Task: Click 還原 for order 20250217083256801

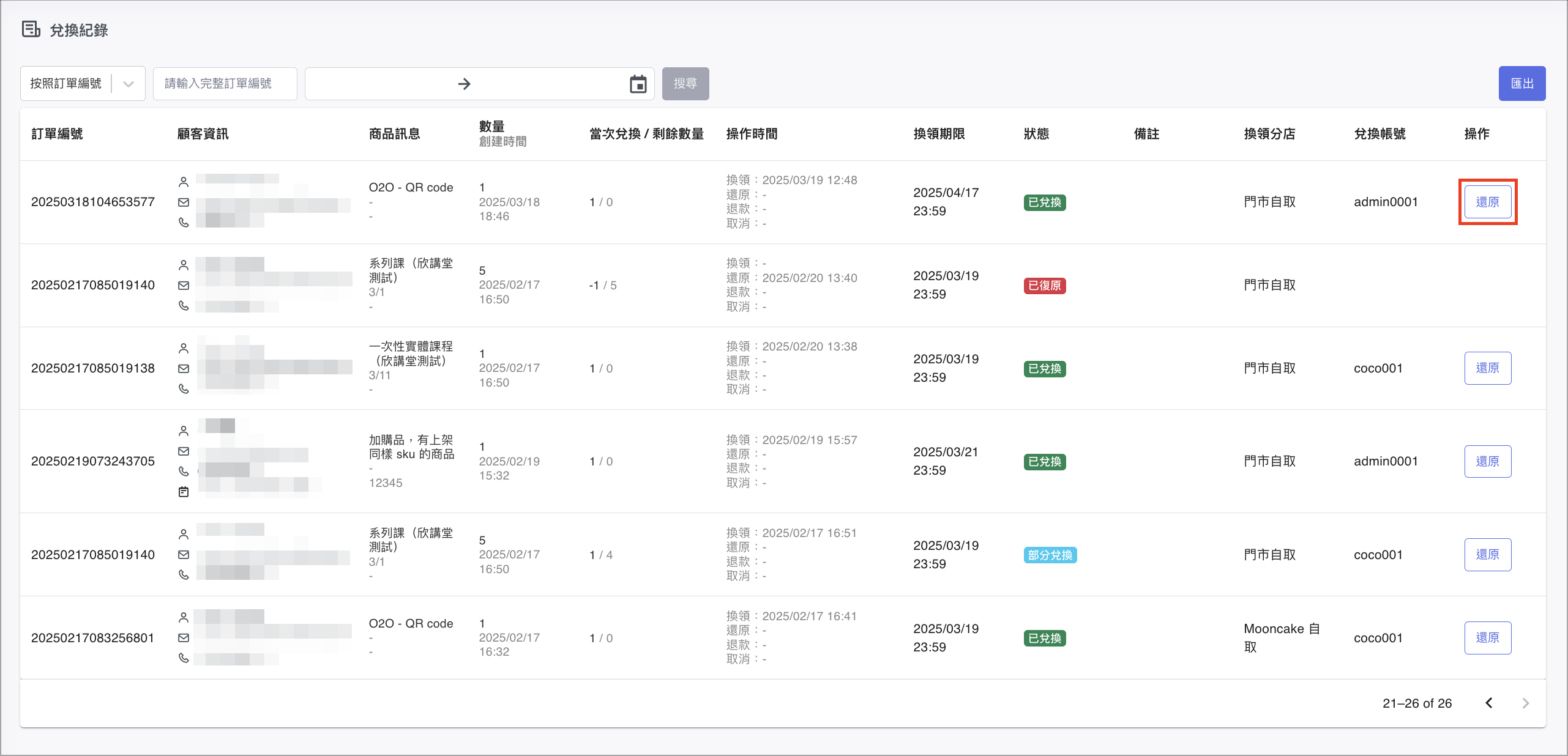Action: pos(1488,638)
